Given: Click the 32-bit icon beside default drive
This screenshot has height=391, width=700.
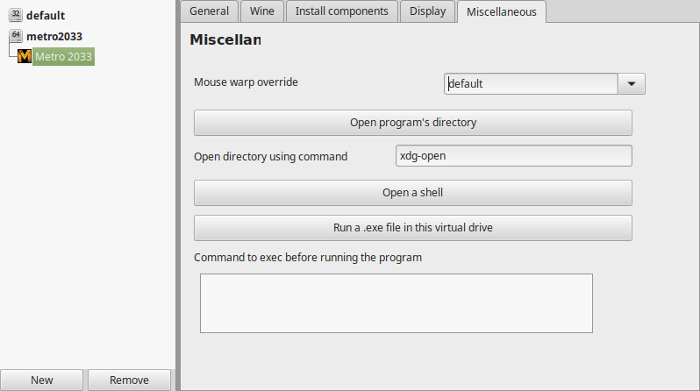Looking at the screenshot, I should pos(16,15).
